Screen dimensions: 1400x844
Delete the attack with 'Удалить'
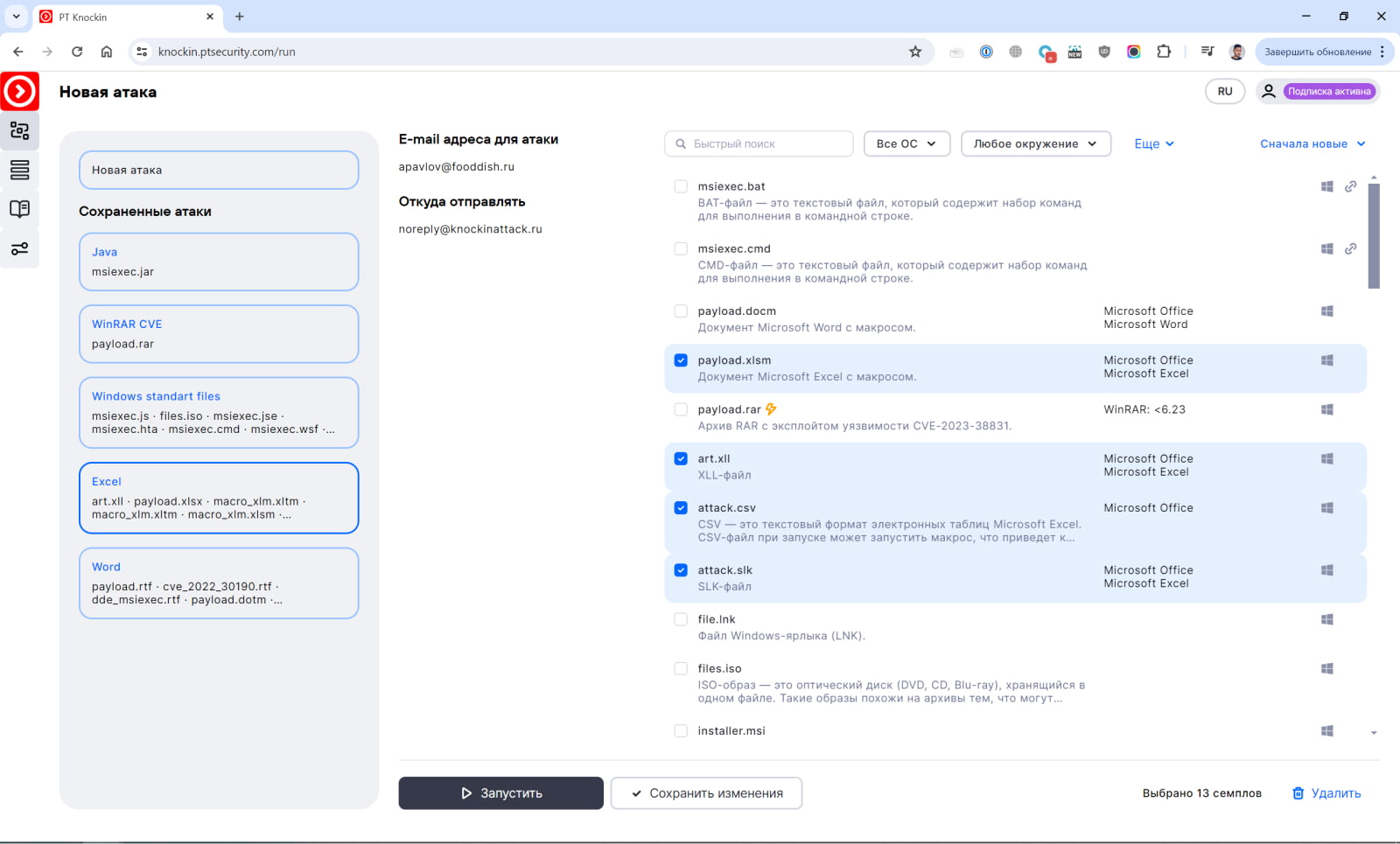[1326, 793]
